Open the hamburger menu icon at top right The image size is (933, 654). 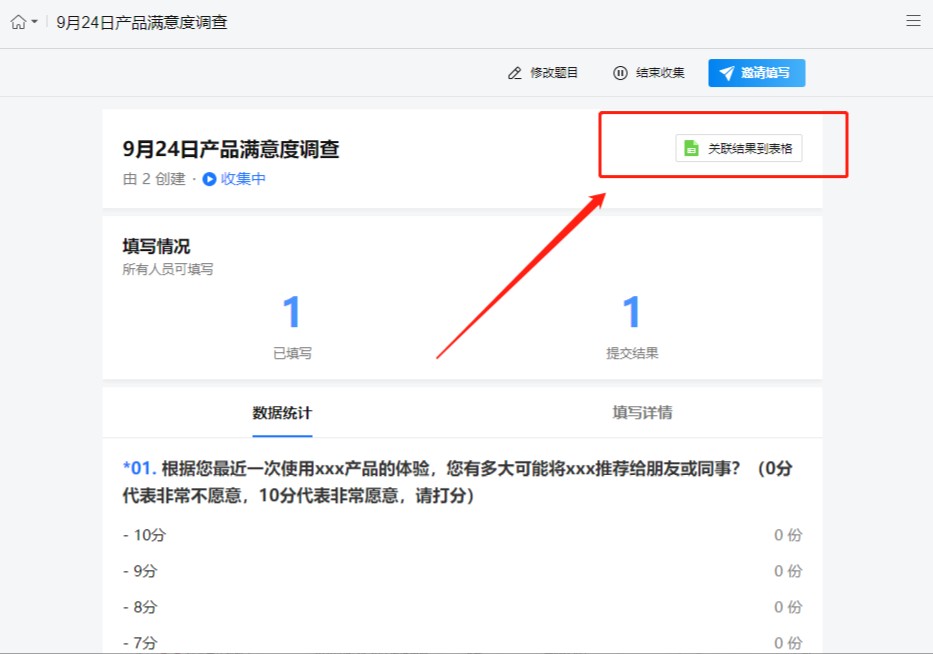coord(911,20)
